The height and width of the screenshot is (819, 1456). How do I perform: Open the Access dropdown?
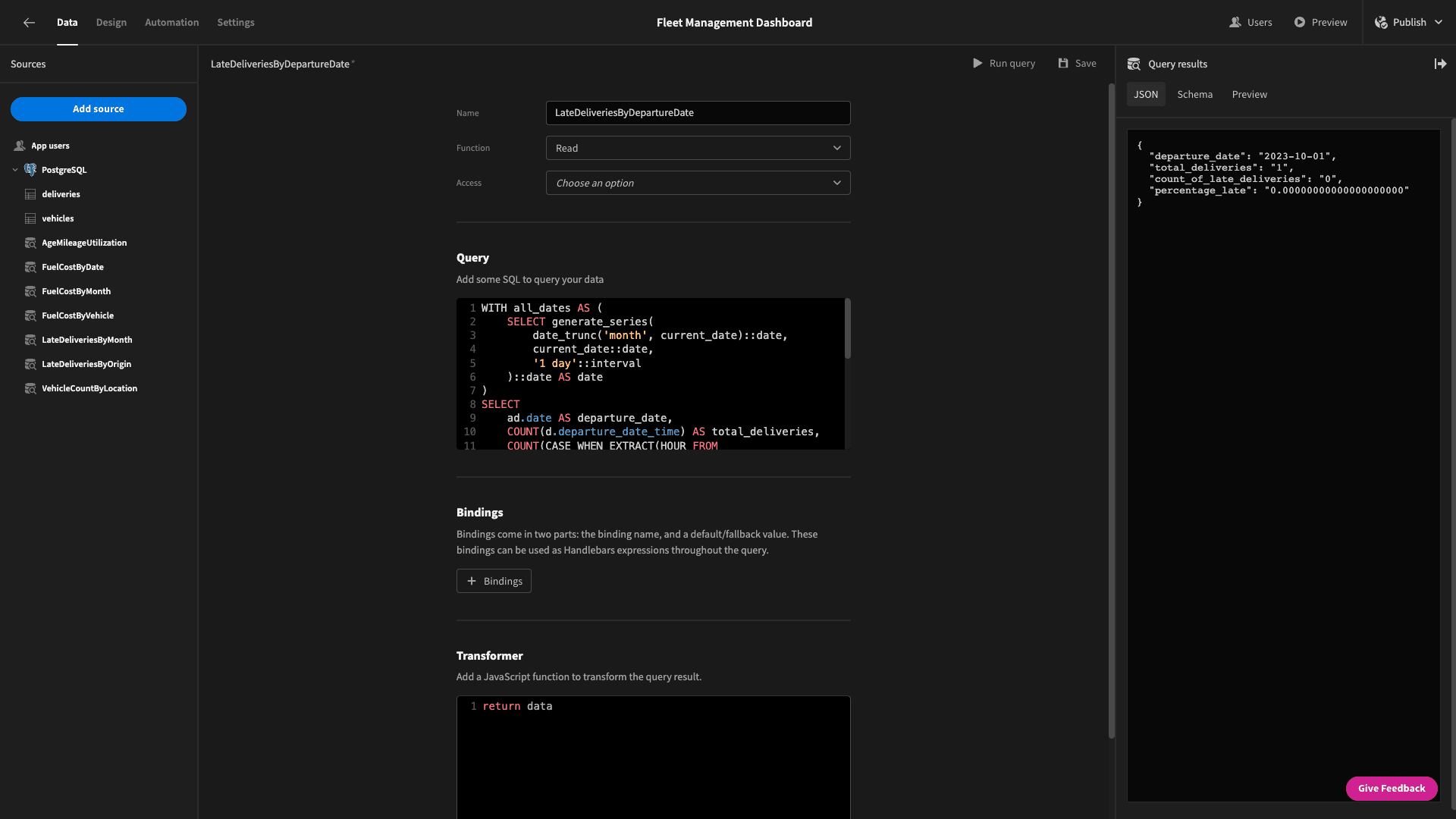click(x=698, y=183)
